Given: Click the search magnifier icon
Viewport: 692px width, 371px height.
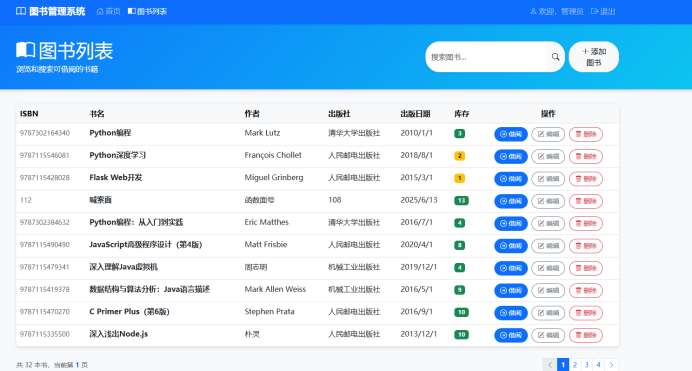Looking at the screenshot, I should click(x=555, y=57).
